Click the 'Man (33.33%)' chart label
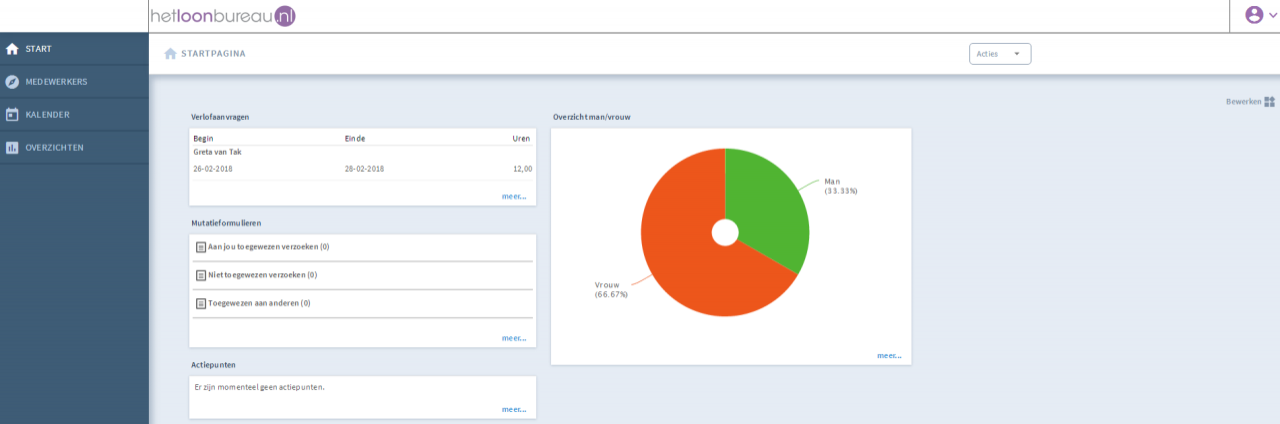 (x=841, y=186)
